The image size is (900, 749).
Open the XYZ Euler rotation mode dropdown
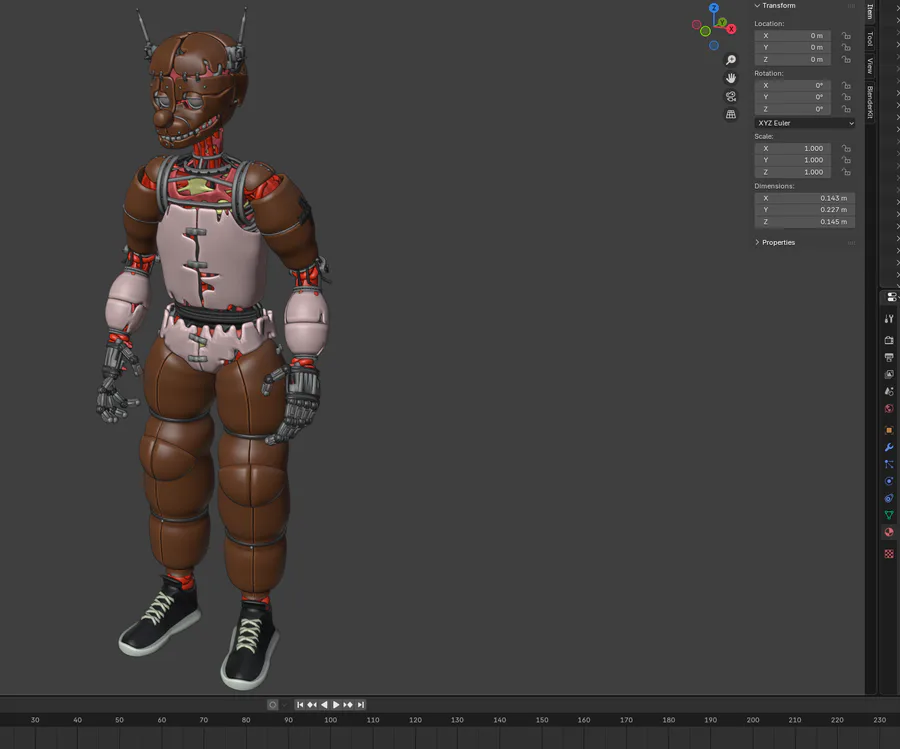click(805, 123)
